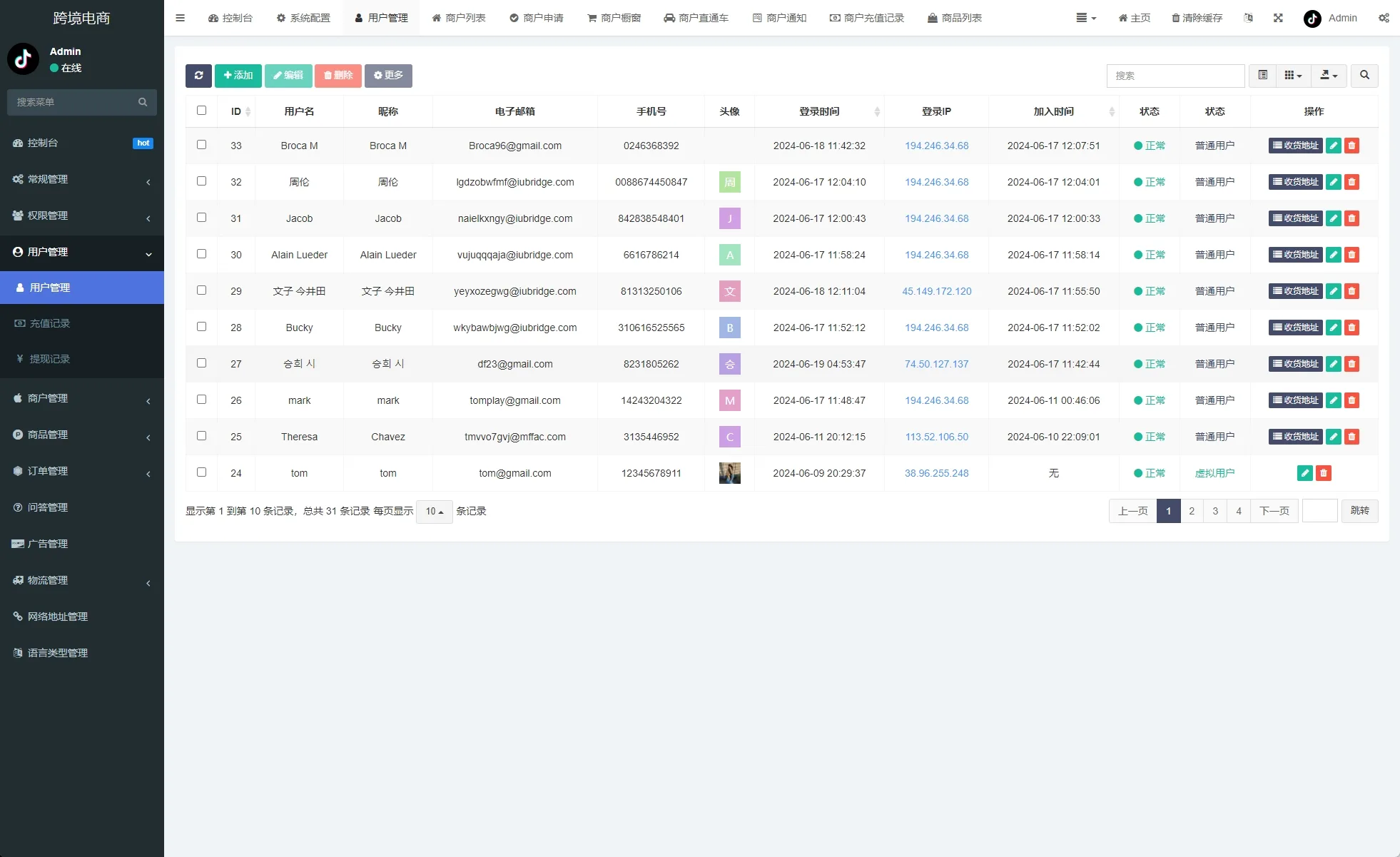The height and width of the screenshot is (857, 1400).
Task: Check the row checkbox for user tom
Action: click(x=202, y=472)
